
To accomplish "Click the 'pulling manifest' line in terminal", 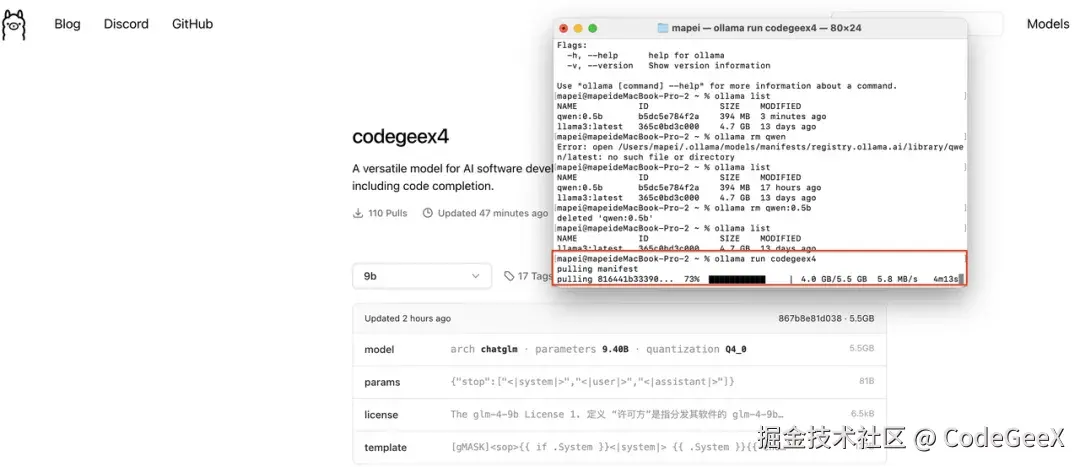I will click(597, 269).
